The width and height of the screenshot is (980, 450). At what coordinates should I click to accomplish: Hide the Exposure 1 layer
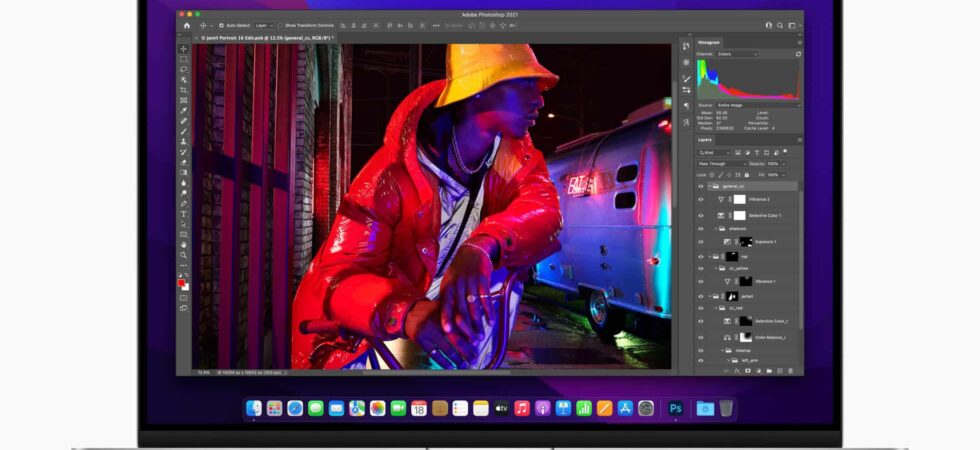point(701,242)
